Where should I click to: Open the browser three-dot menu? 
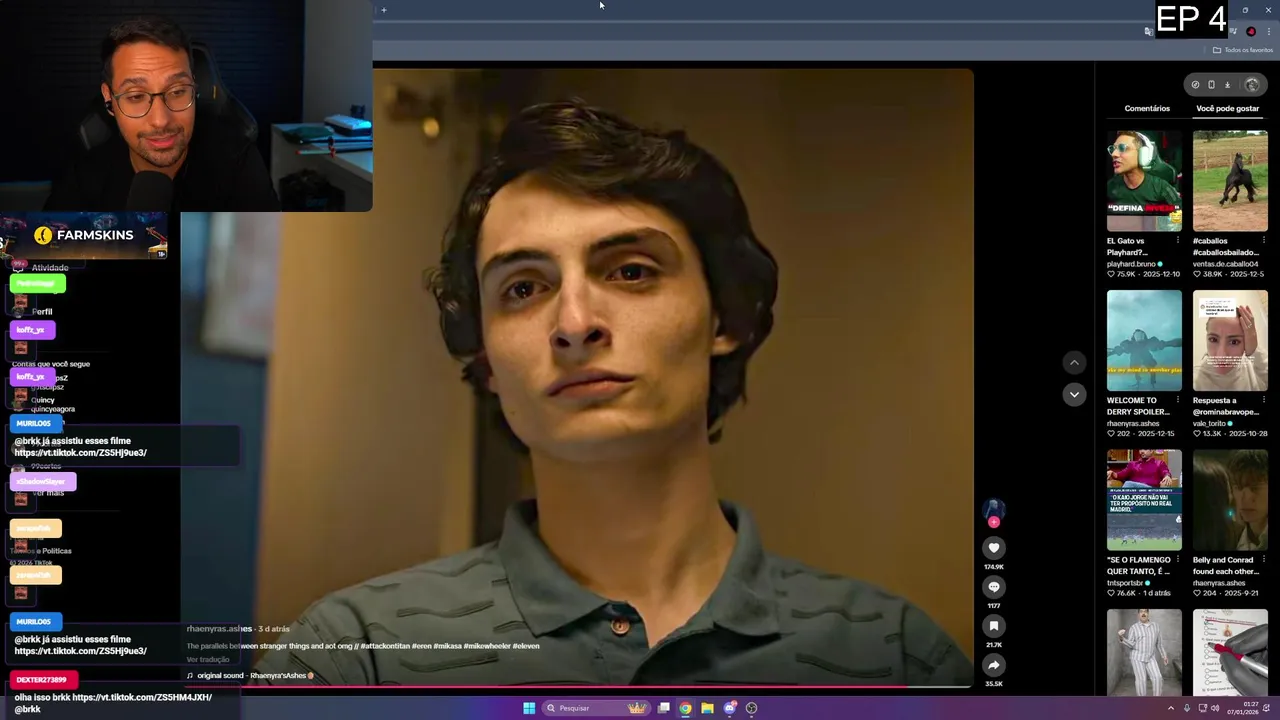pyautogui.click(x=1268, y=32)
